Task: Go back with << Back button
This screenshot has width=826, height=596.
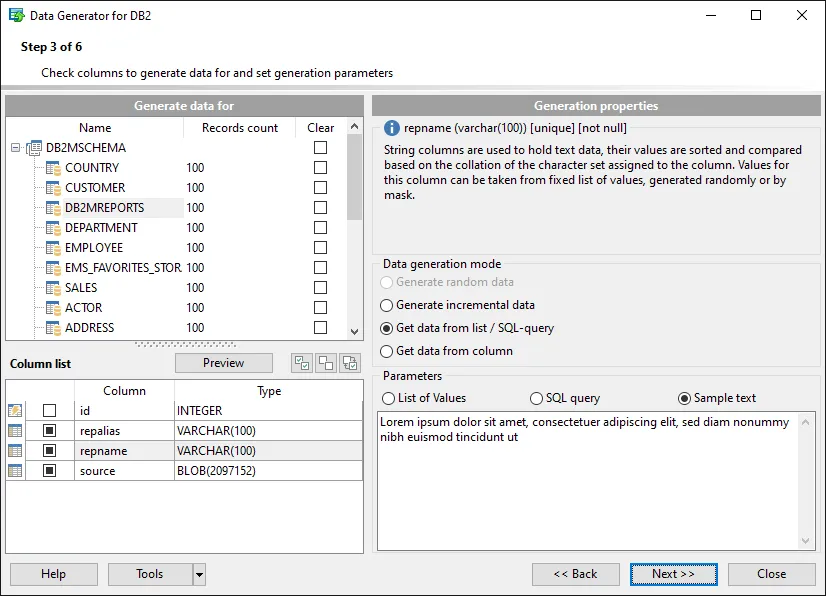Action: click(576, 574)
